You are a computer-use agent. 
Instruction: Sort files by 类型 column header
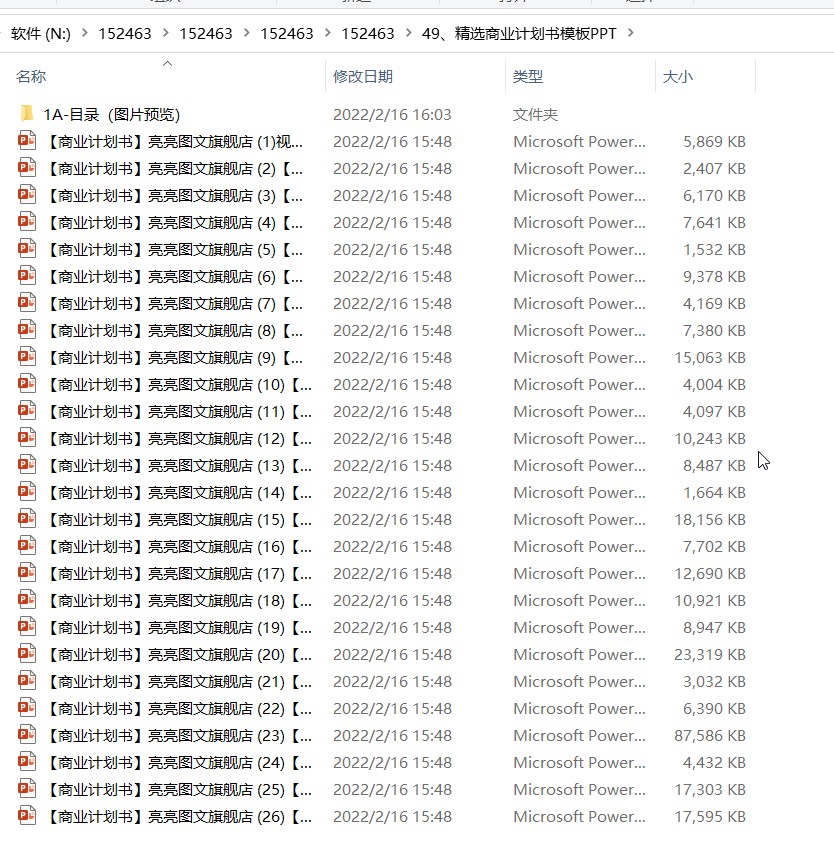[x=528, y=76]
